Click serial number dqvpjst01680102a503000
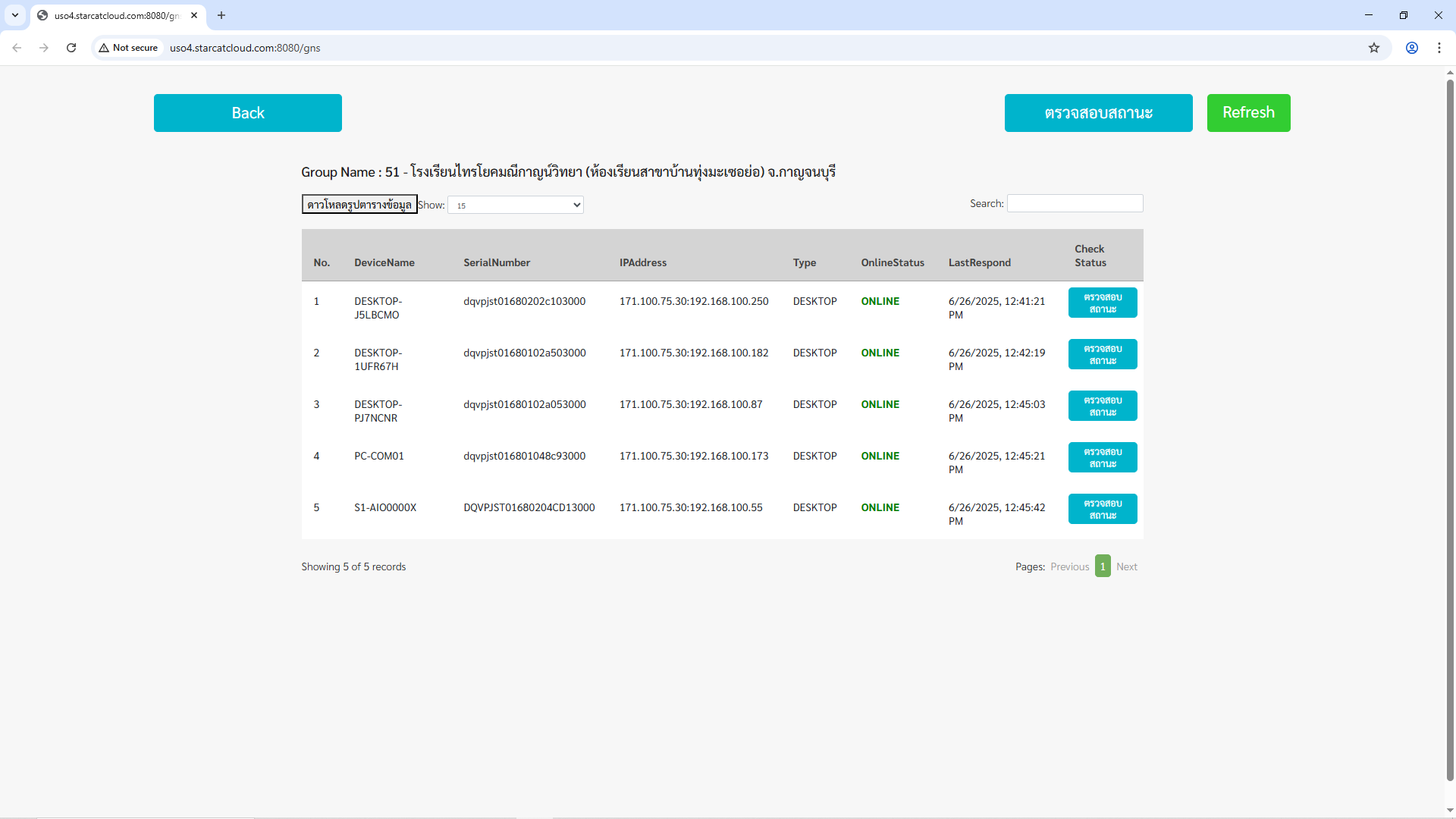This screenshot has width=1456, height=819. click(x=525, y=353)
